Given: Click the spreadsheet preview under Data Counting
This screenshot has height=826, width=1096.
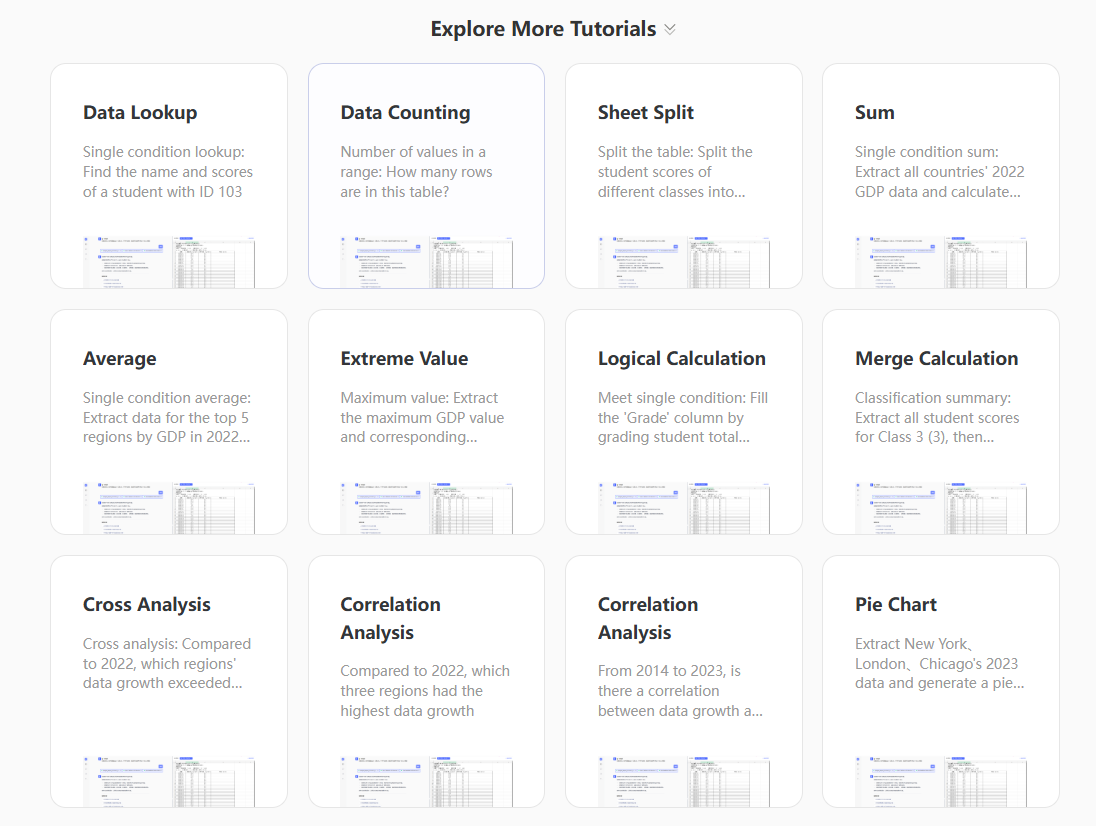Looking at the screenshot, I should pyautogui.click(x=426, y=262).
